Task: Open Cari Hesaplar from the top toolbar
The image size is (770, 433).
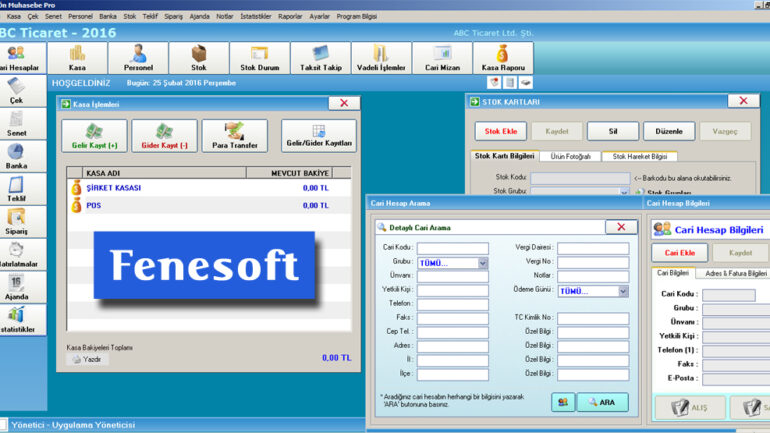Action: click(22, 58)
